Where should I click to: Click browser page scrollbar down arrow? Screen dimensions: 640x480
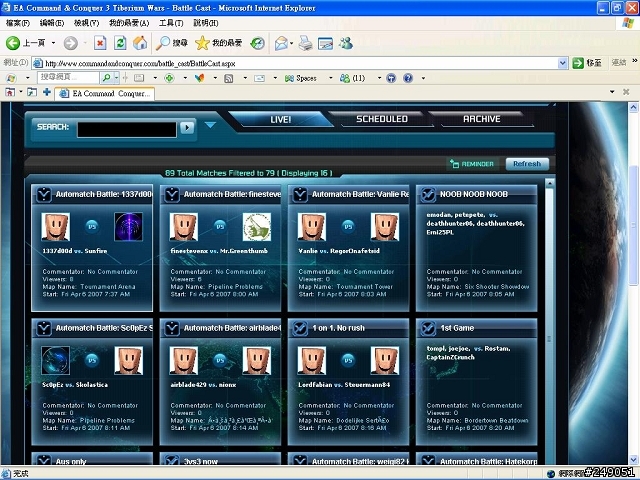(633, 460)
